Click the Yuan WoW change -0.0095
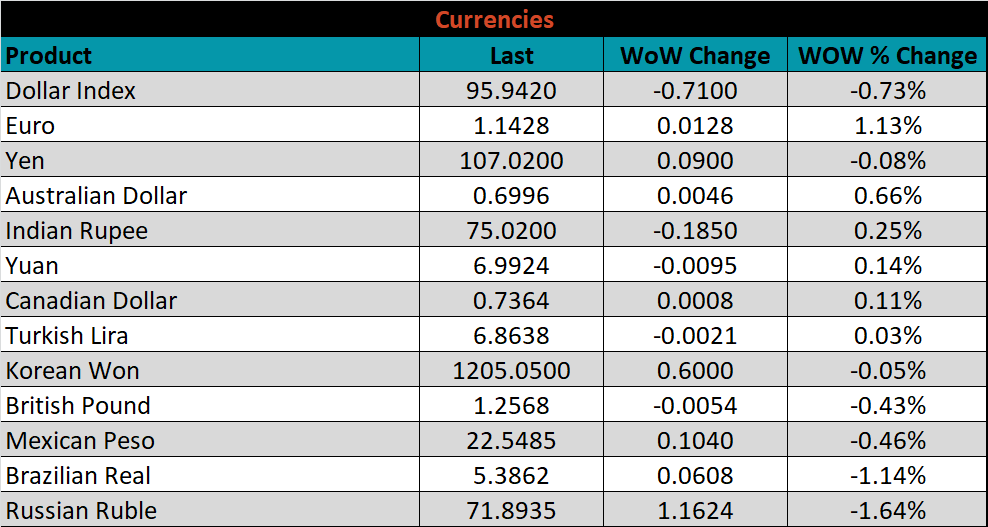Screen dimensions: 988x527 [x=695, y=266]
